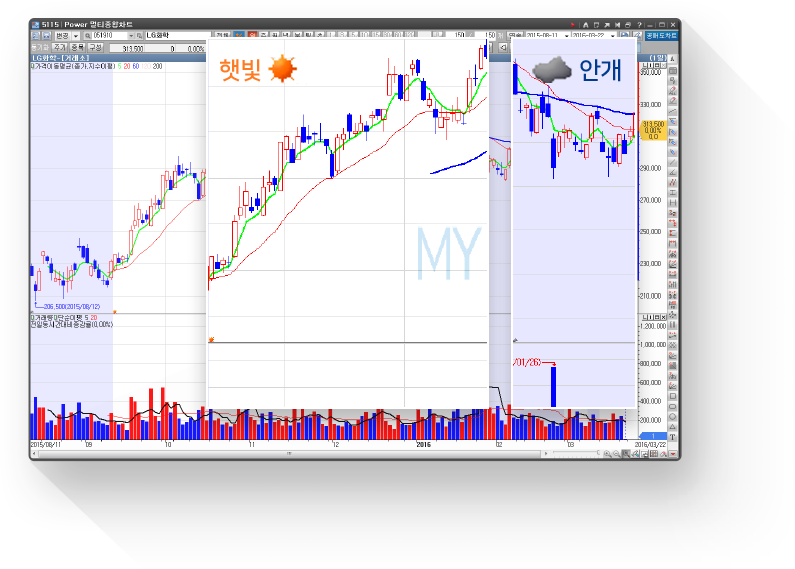Click the red play arrow in title bar
Viewport: 795px width, 569px height.
(x=572, y=24)
